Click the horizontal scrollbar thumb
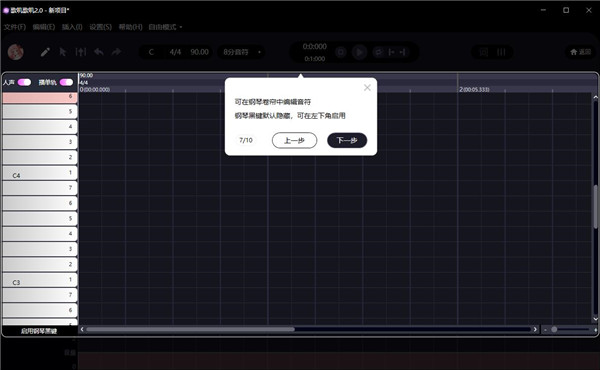 coord(190,329)
